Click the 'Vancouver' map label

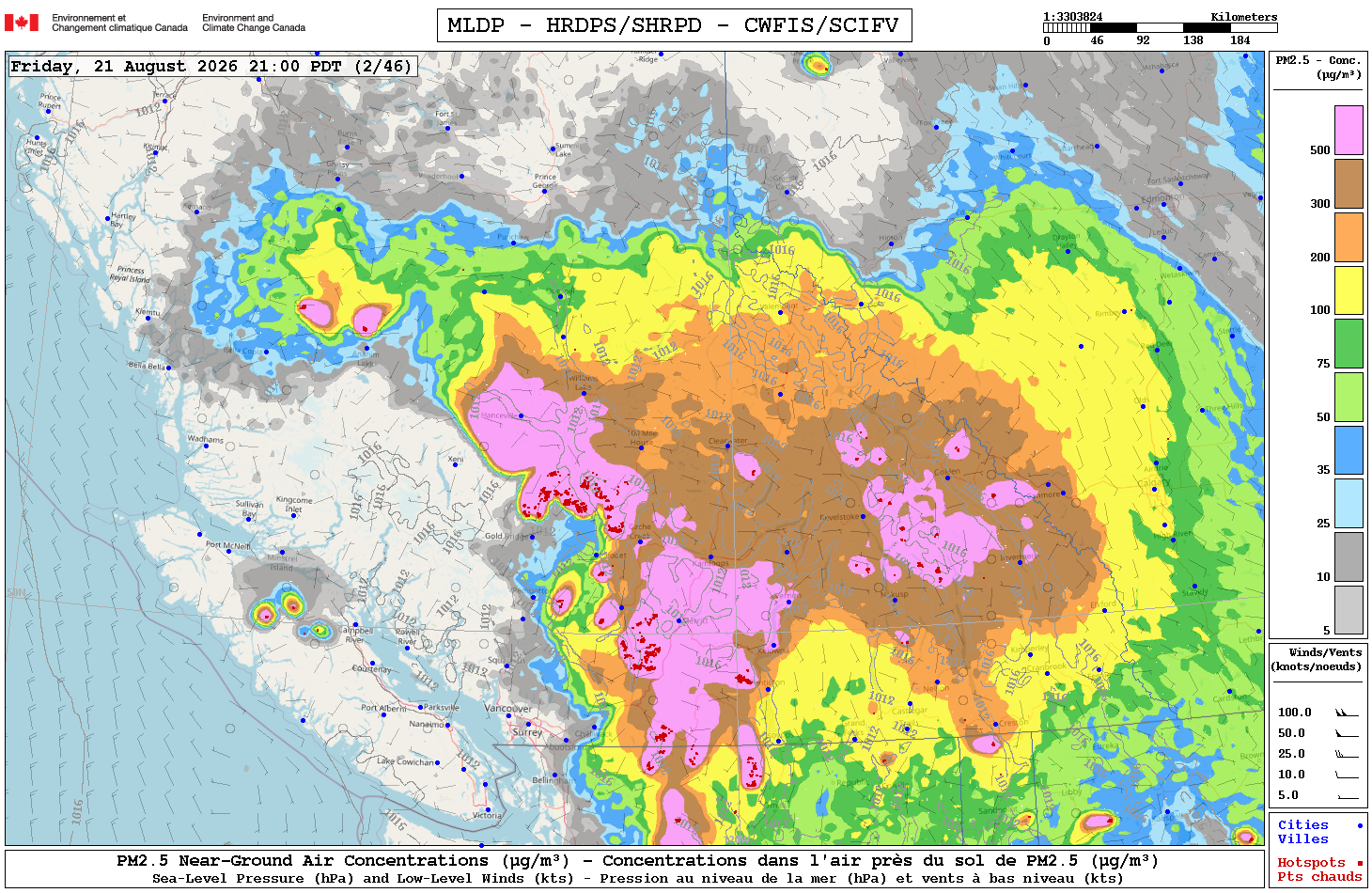click(508, 708)
